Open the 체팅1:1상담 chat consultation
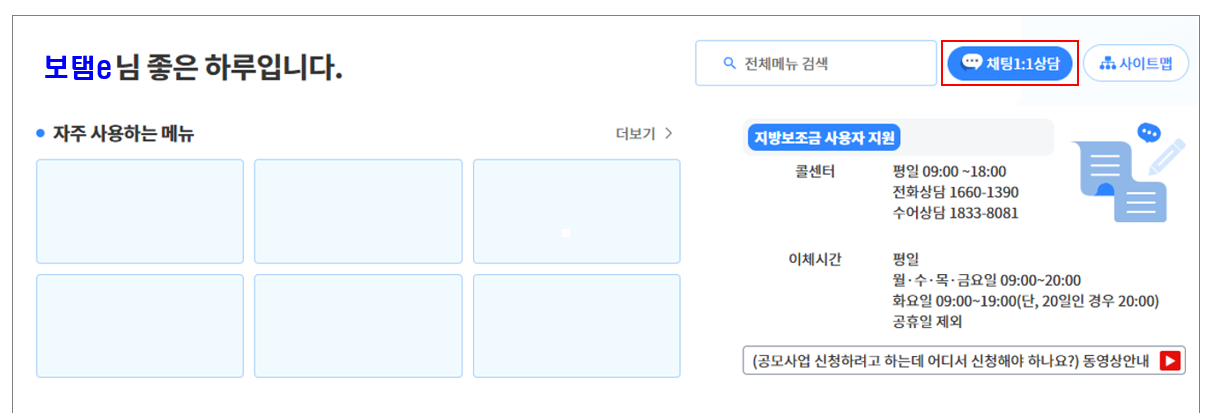Image resolution: width=1209 pixels, height=413 pixels. click(1010, 64)
